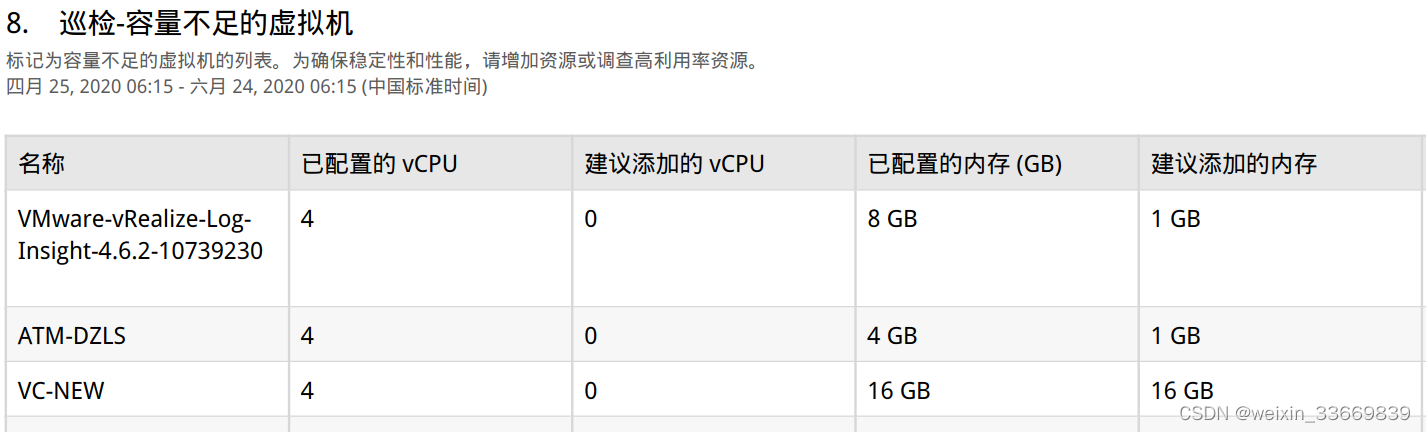
Task: Click the VMware-vRealize-Log-Insight name cell
Action: (x=140, y=235)
